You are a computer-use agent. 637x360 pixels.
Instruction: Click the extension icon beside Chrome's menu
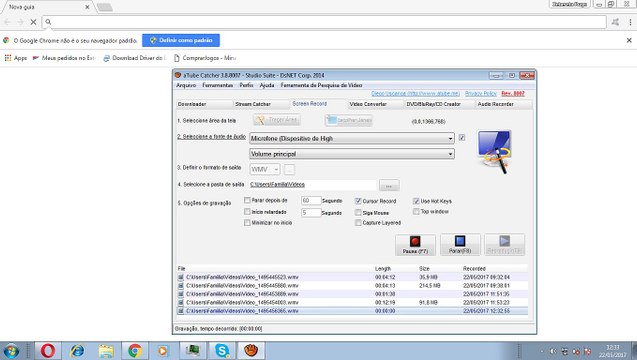coord(615,22)
